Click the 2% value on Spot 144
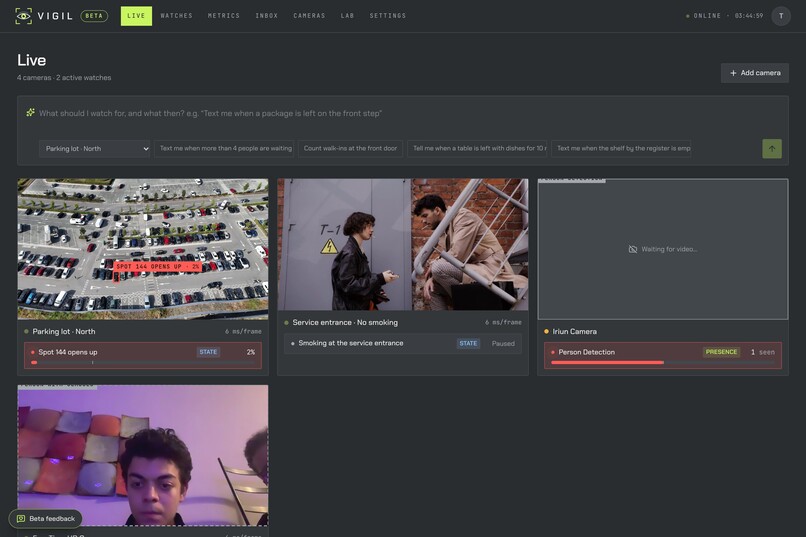This screenshot has width=806, height=537. click(x=251, y=352)
